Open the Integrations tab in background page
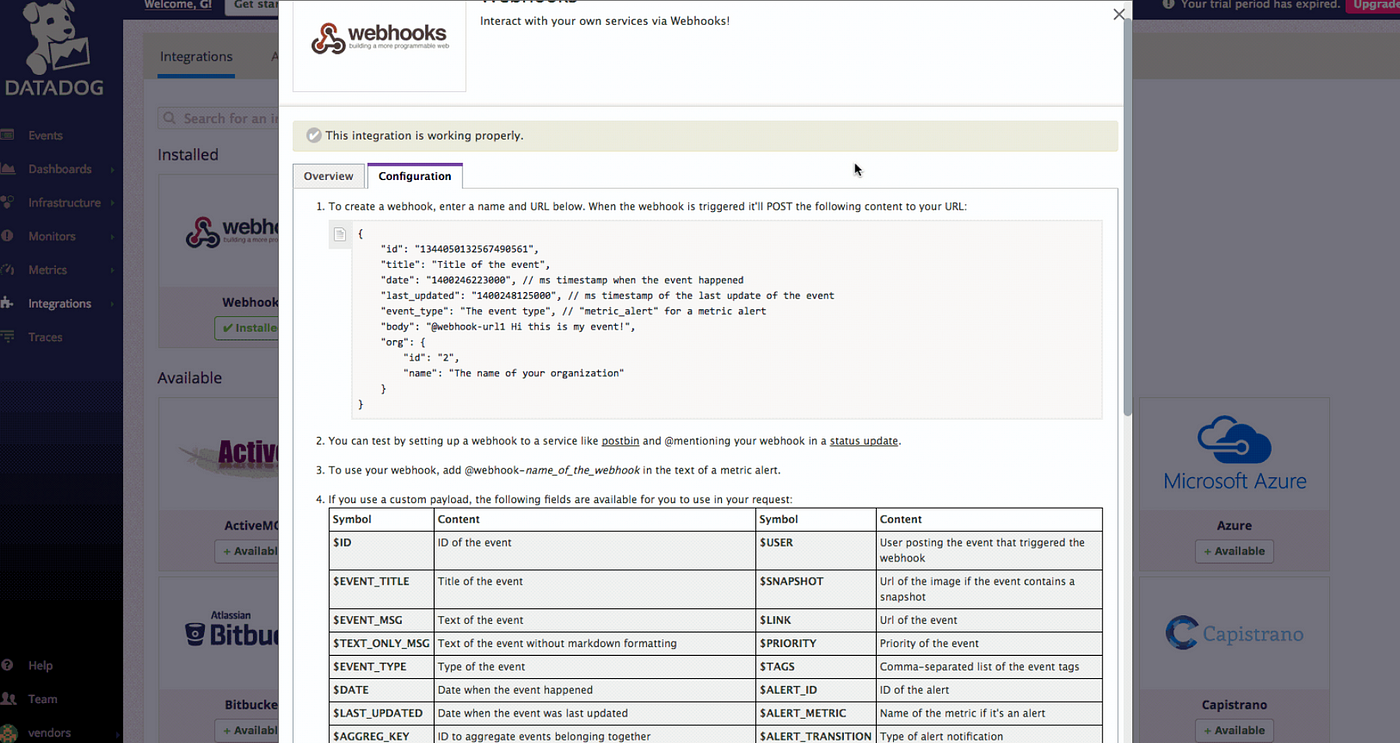Screen dimensions: 1400x743 pyautogui.click(x=196, y=57)
